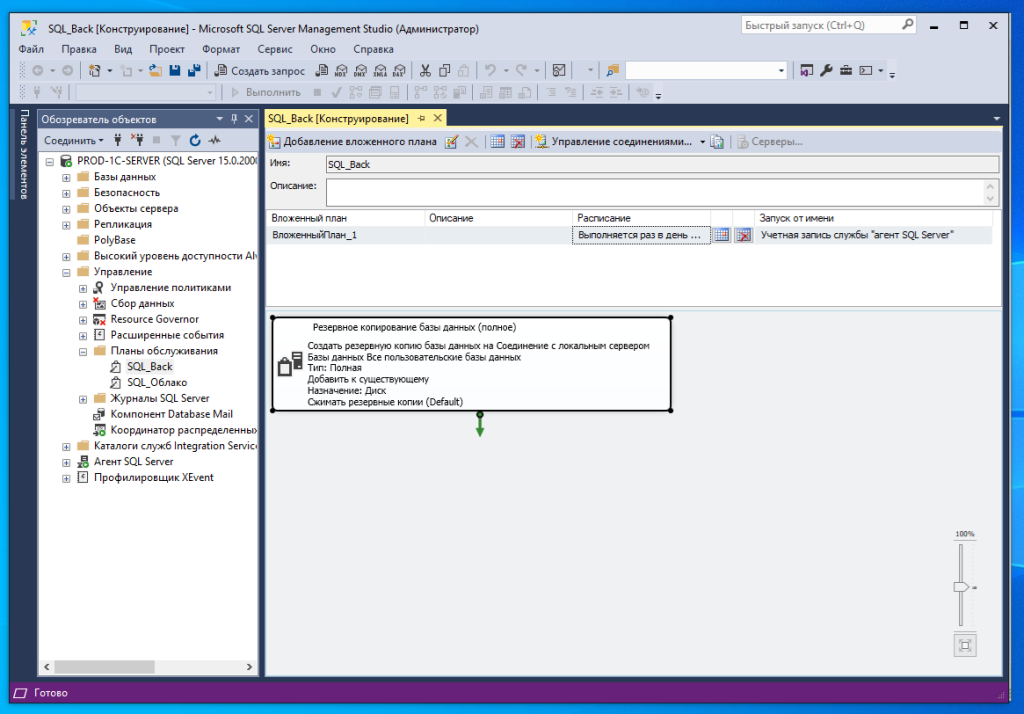Screen dimensions: 1024x714
Task: Open subplan properties icon in designer toolbar
Action: click(x=452, y=142)
